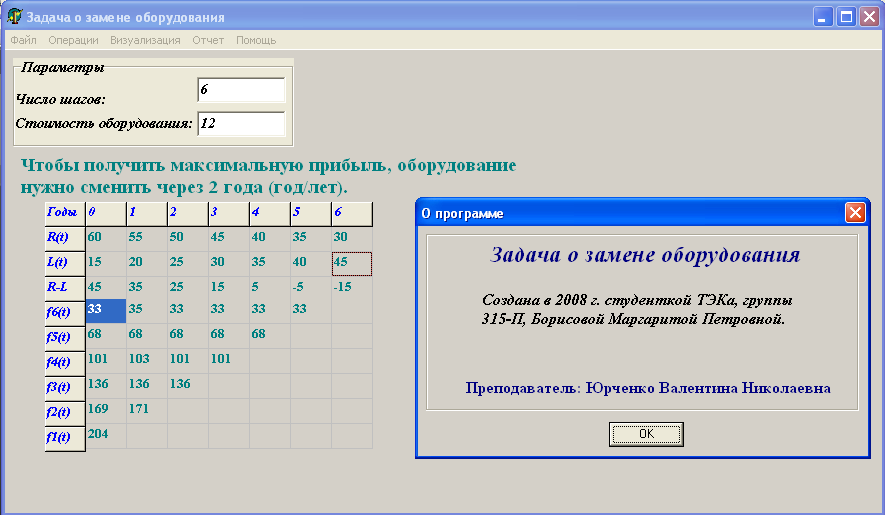Click OK in О программе dialog
The image size is (885, 515).
pyautogui.click(x=646, y=434)
